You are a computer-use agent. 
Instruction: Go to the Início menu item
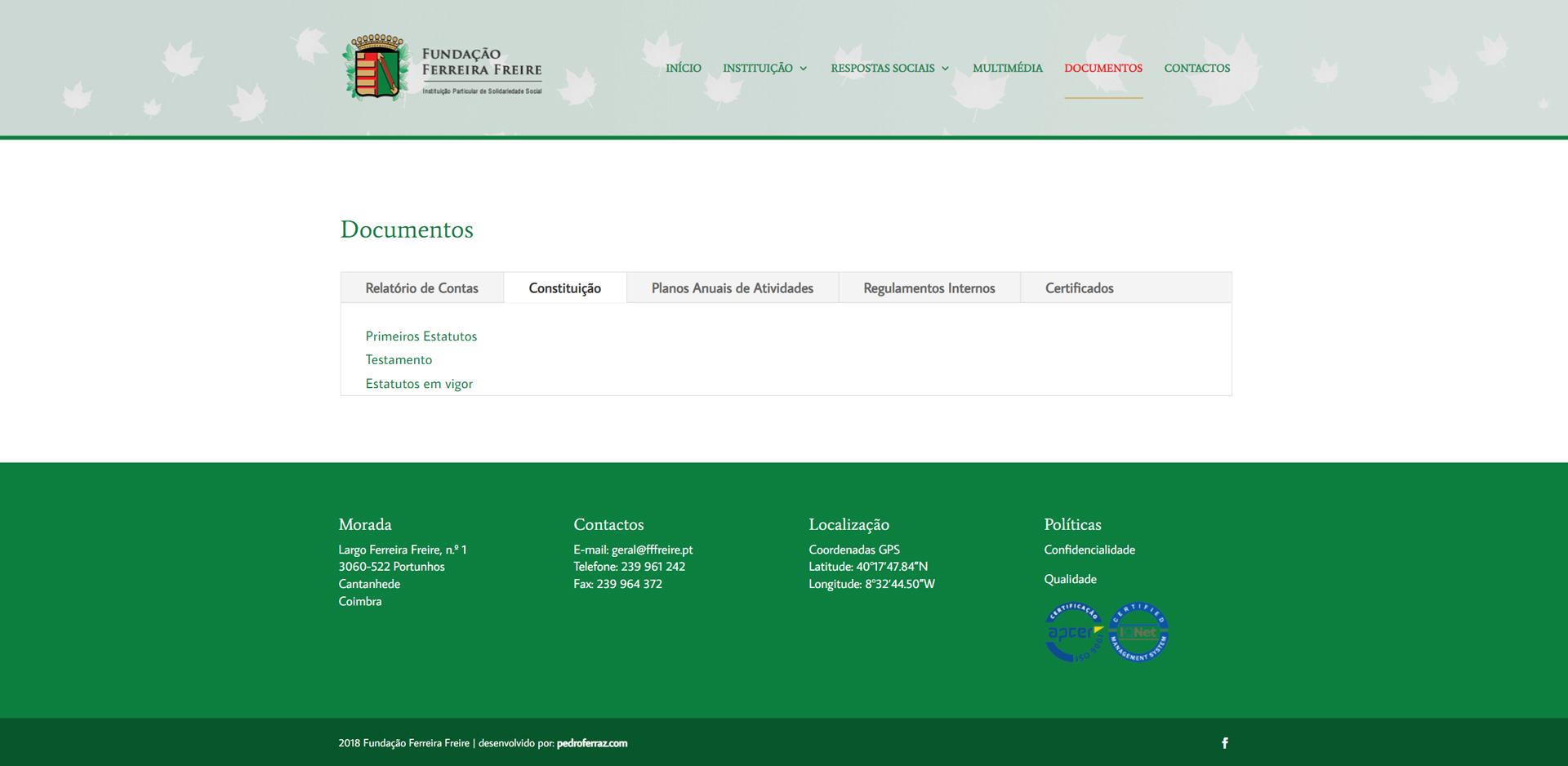click(683, 68)
